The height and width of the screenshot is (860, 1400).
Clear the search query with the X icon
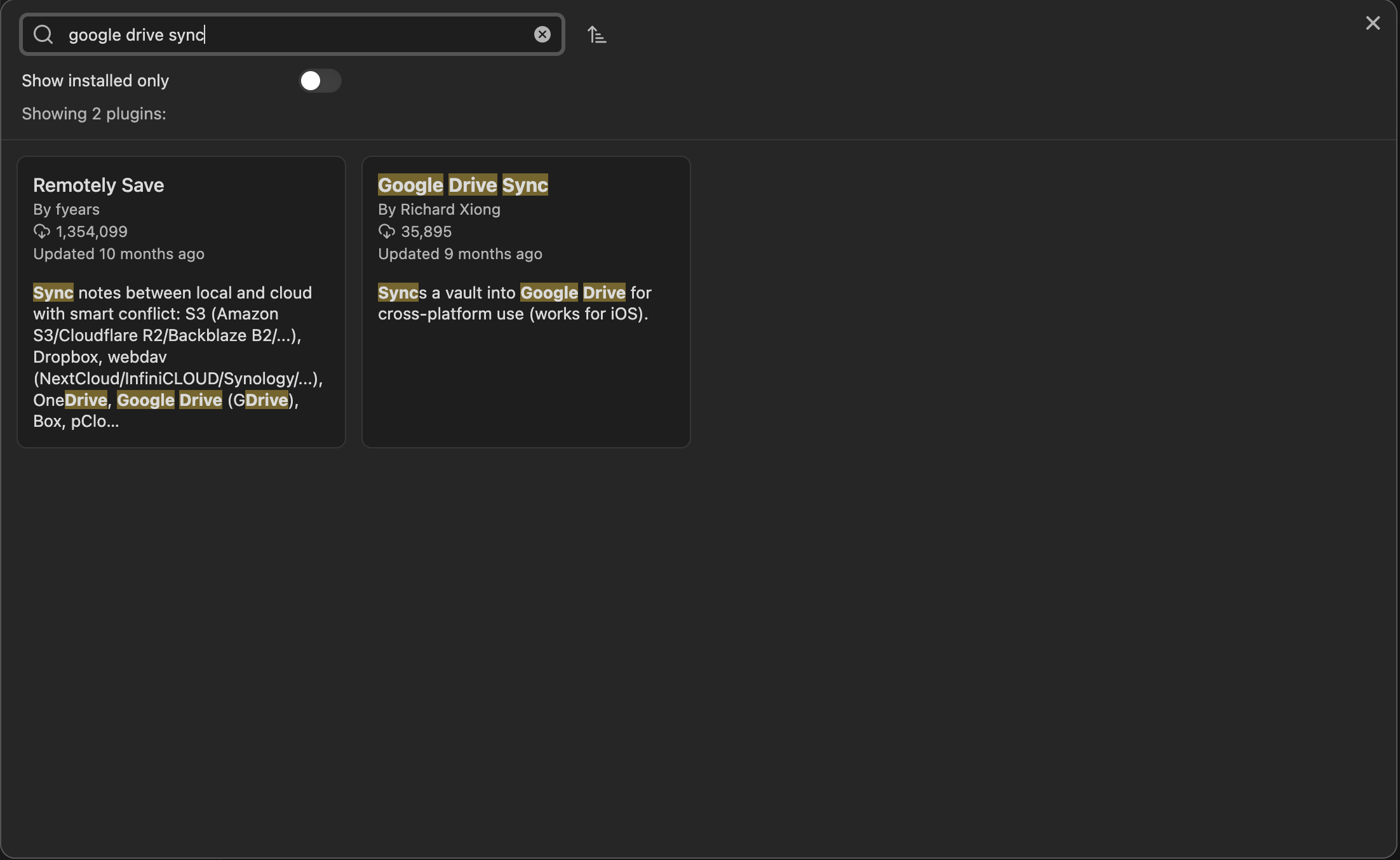[x=542, y=34]
